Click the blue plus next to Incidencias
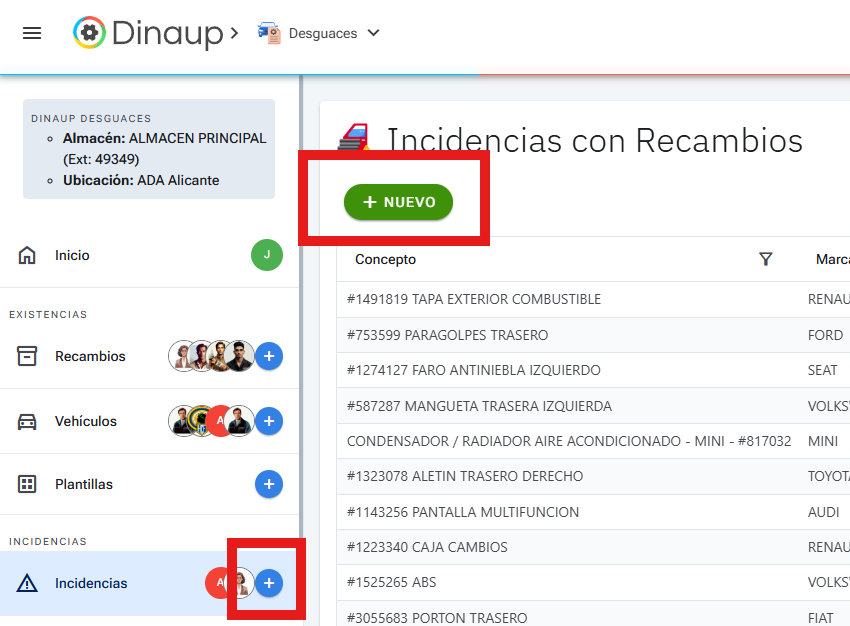This screenshot has width=850, height=626. pos(268,582)
